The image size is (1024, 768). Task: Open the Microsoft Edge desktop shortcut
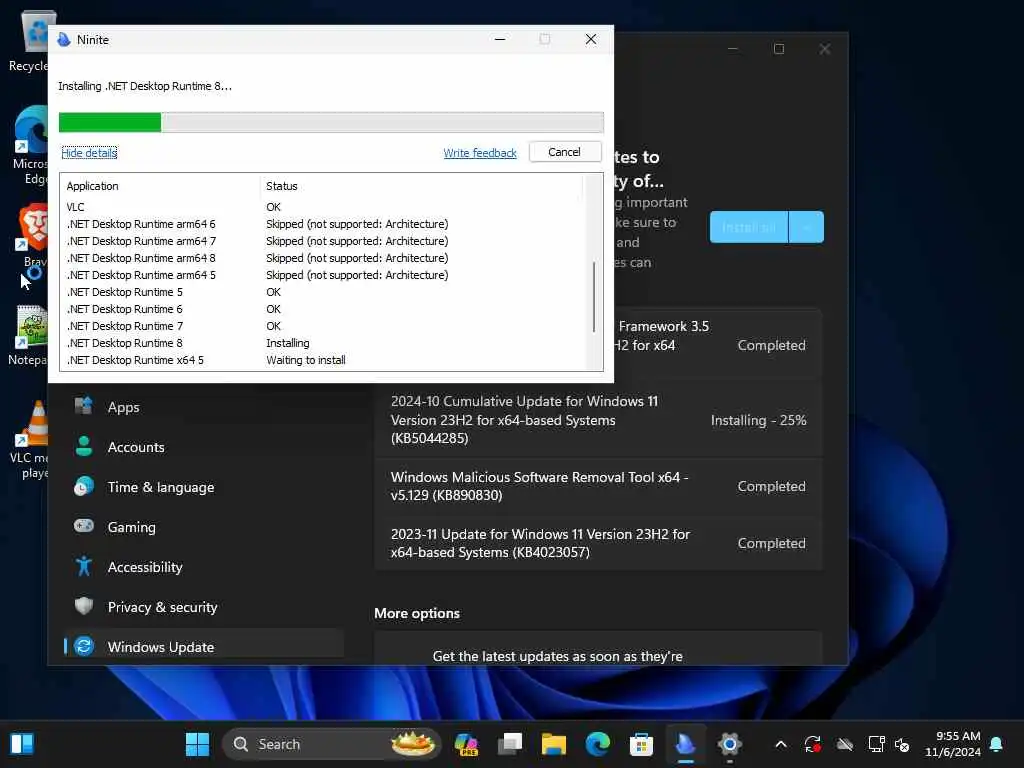pyautogui.click(x=29, y=146)
